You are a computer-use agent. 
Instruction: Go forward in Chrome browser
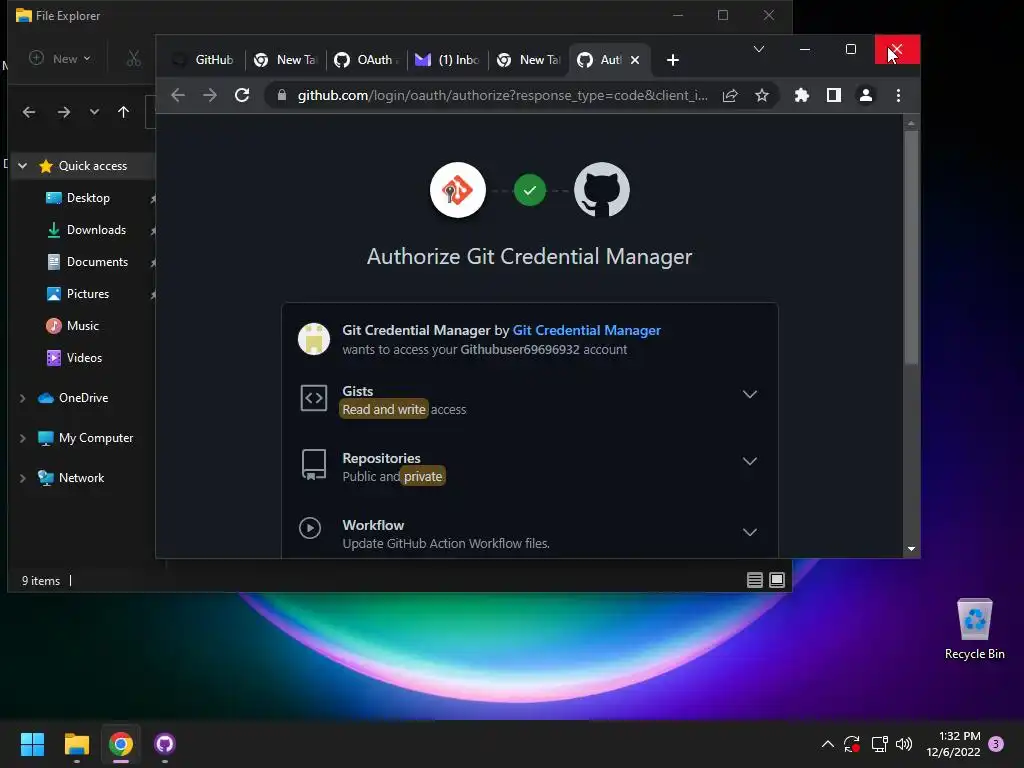point(210,95)
